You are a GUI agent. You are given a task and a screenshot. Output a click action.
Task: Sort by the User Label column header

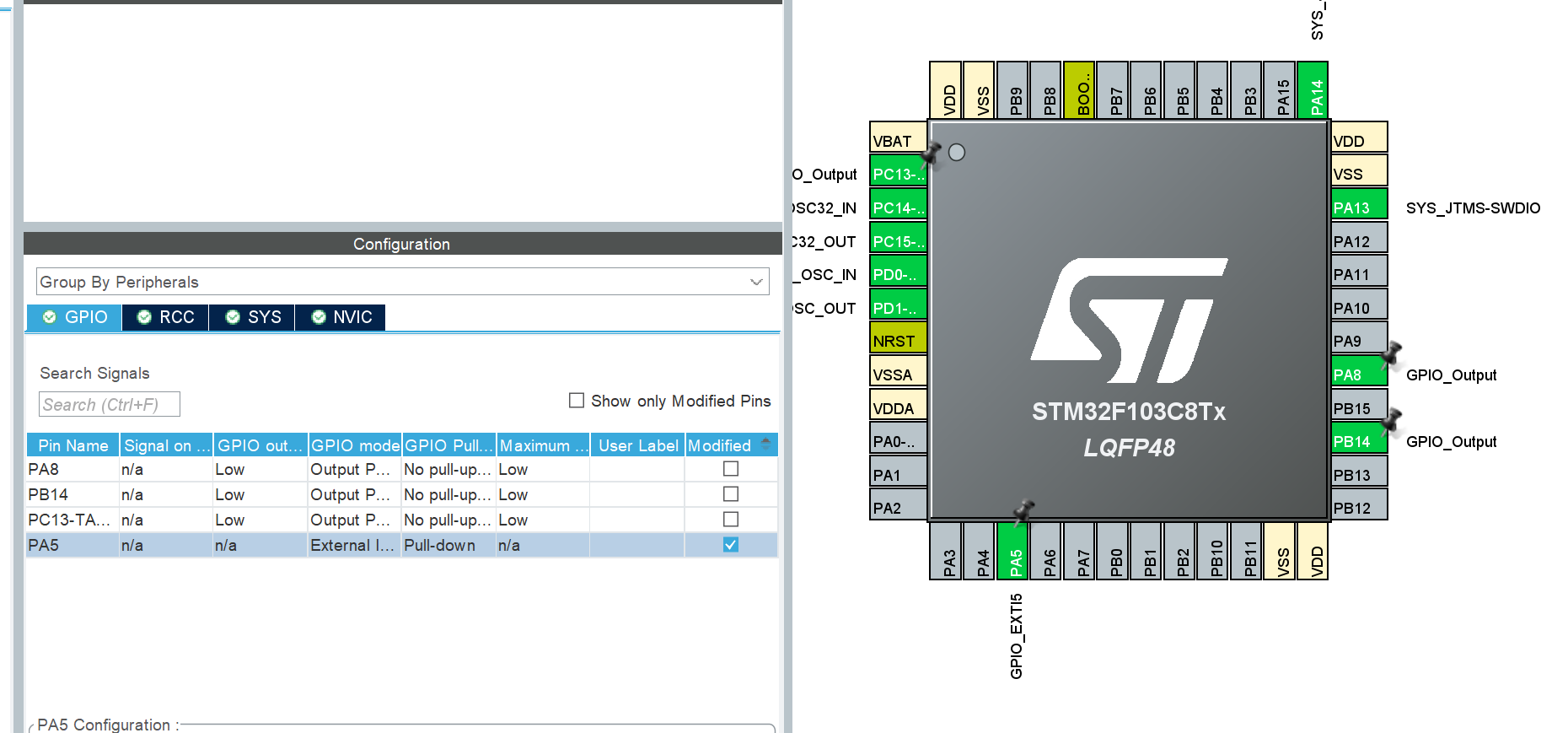tap(637, 445)
